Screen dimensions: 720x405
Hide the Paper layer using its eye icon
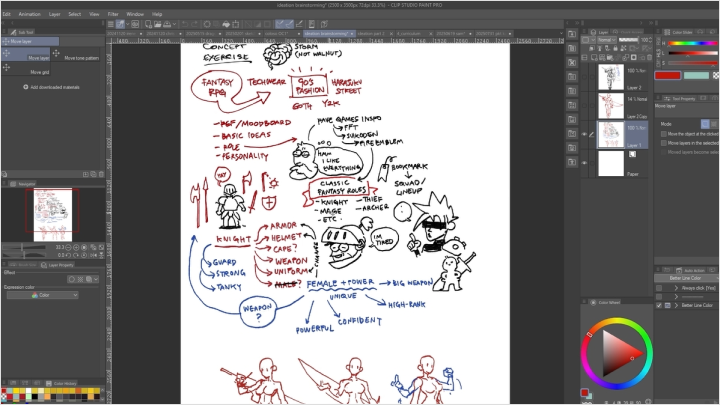coord(585,163)
